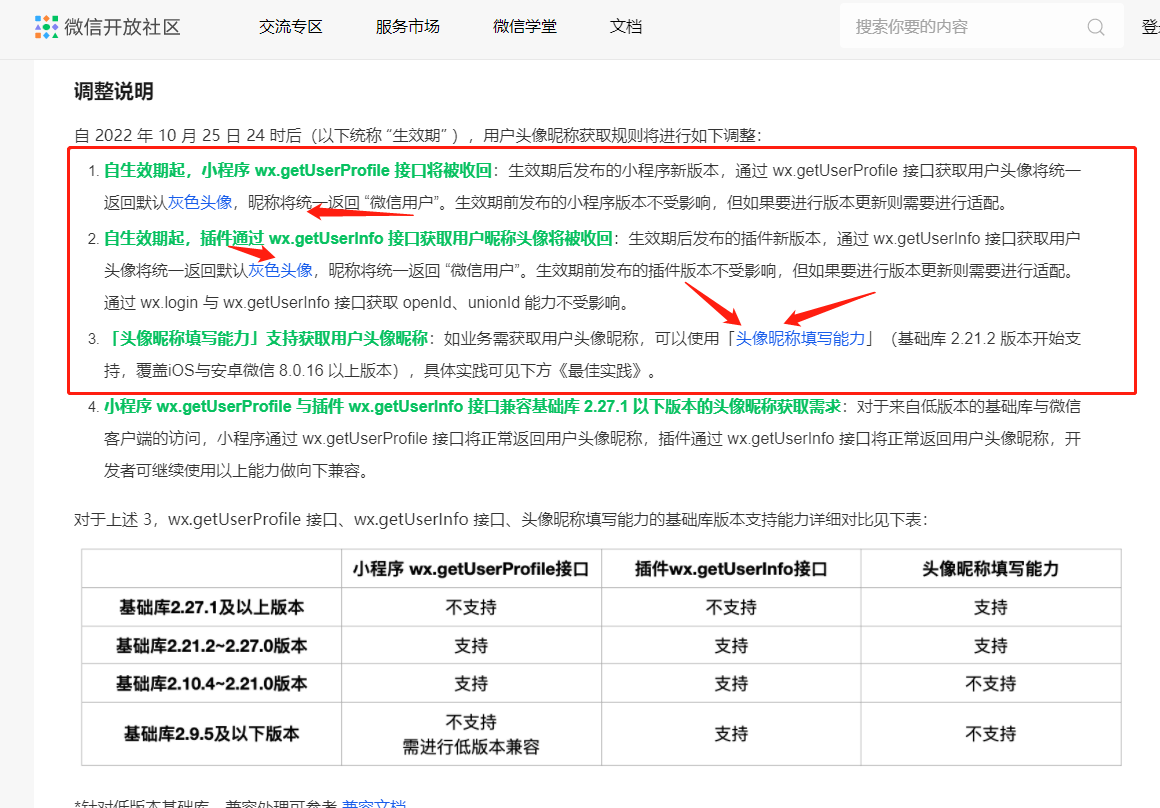Open the 交流专区 nav item

(x=291, y=27)
